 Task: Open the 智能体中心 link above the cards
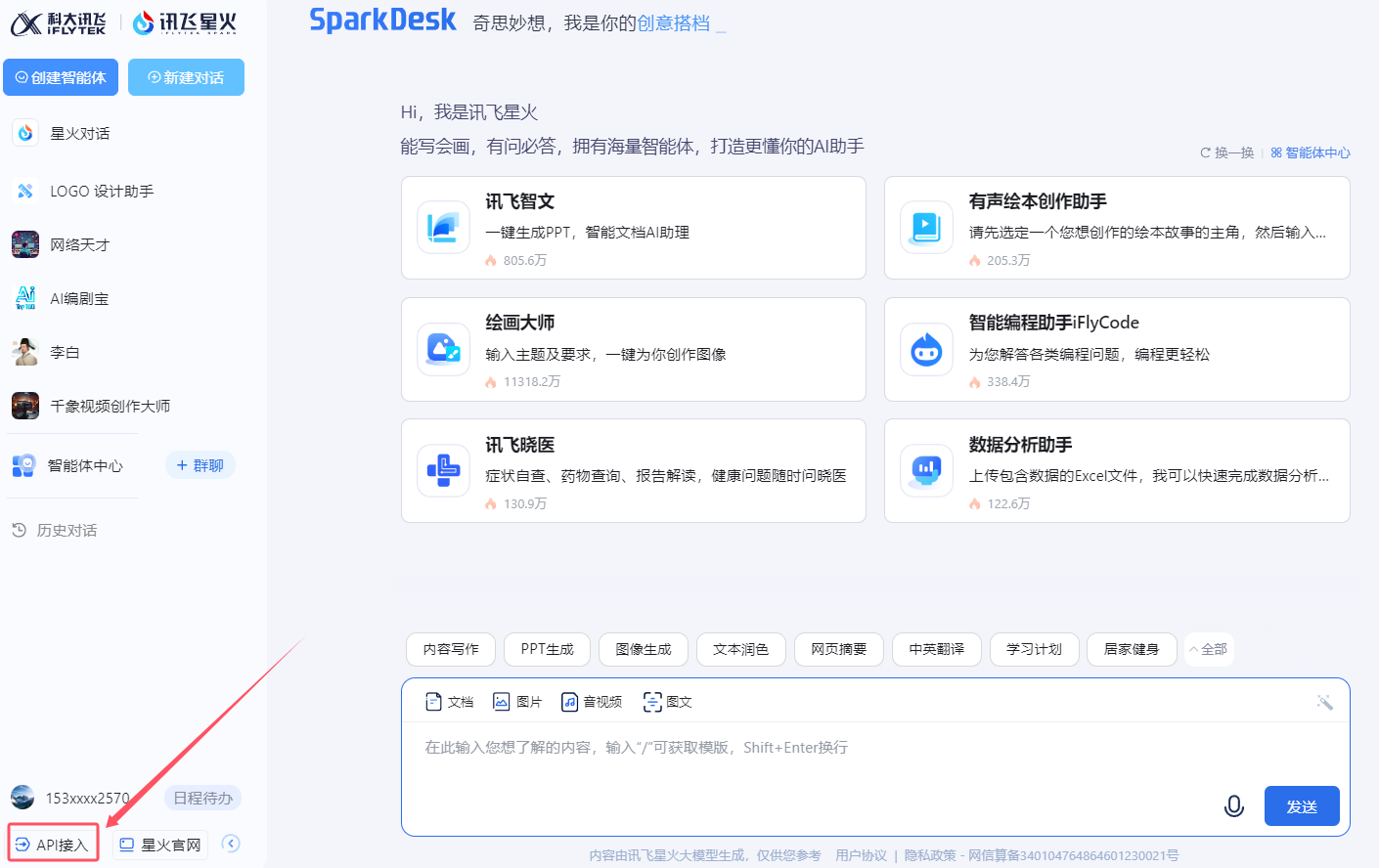1311,152
